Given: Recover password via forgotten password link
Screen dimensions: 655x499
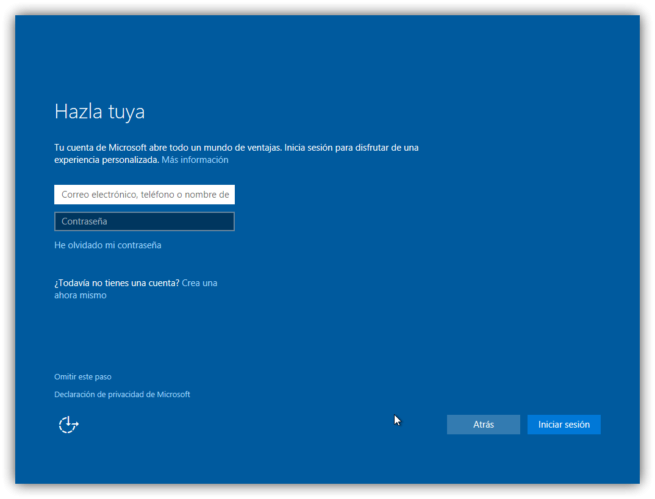Looking at the screenshot, I should (x=107, y=245).
